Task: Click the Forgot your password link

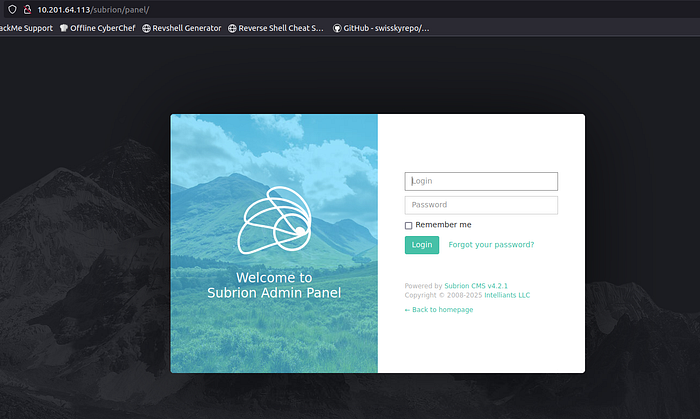Action: point(491,245)
